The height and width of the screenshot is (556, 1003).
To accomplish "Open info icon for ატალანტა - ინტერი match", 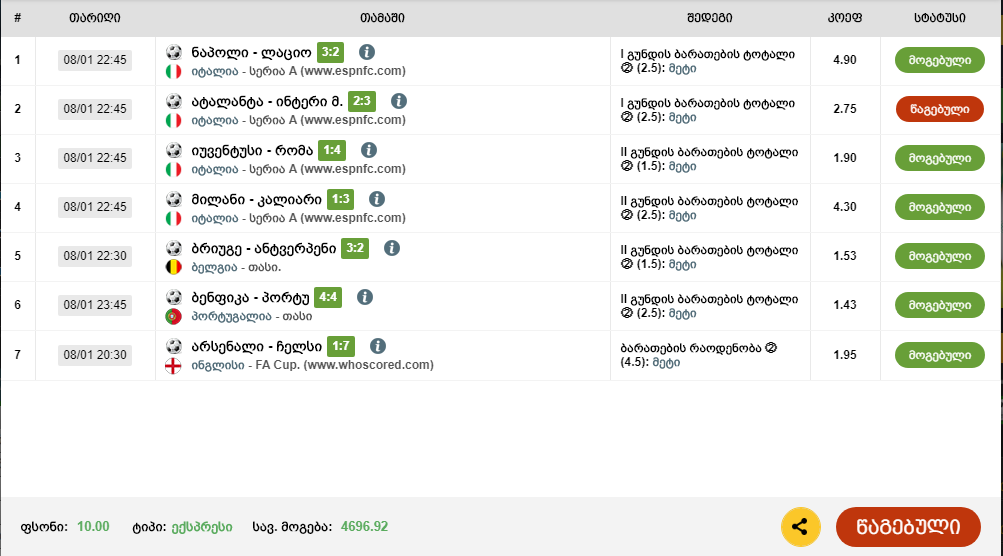I will pyautogui.click(x=399, y=101).
